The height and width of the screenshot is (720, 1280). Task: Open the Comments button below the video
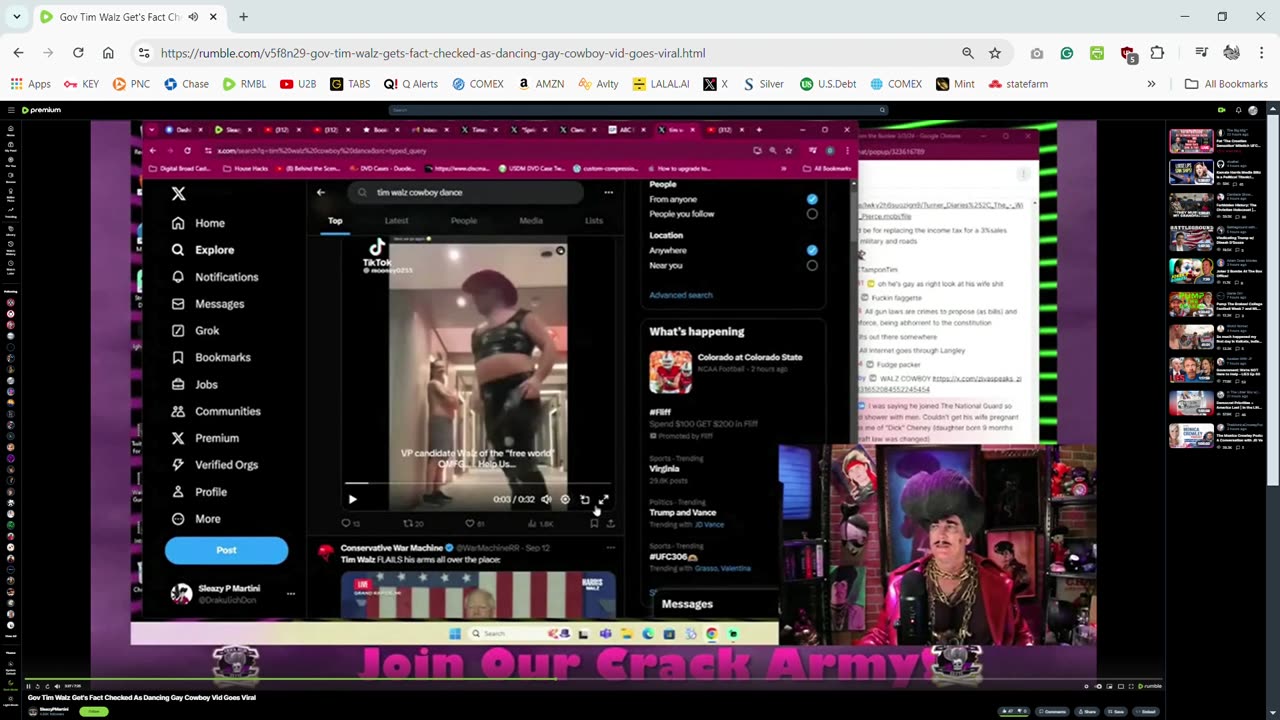[x=1052, y=711]
